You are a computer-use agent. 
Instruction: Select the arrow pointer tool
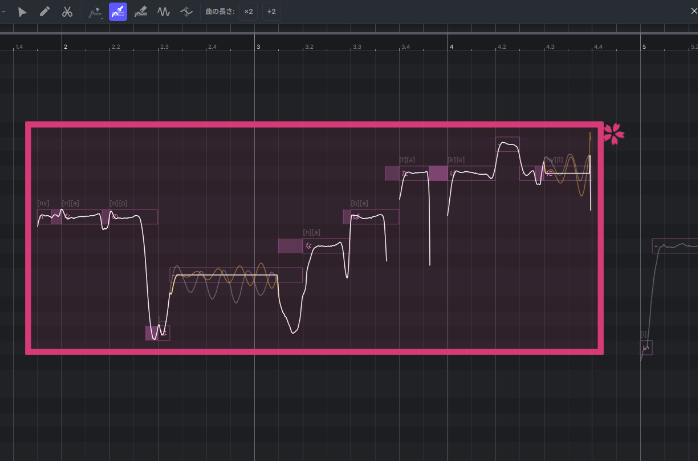[x=22, y=12]
